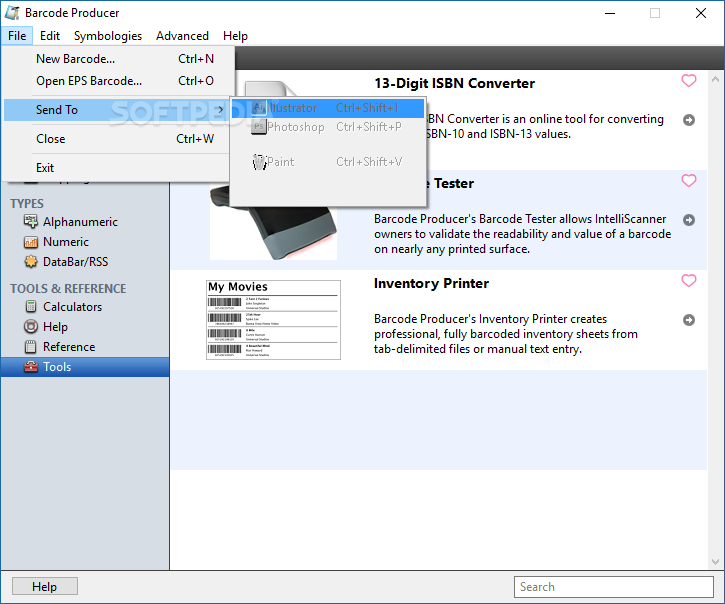Click the Alphanumeric type icon in sidebar
Image resolution: width=725 pixels, height=604 pixels.
point(31,222)
